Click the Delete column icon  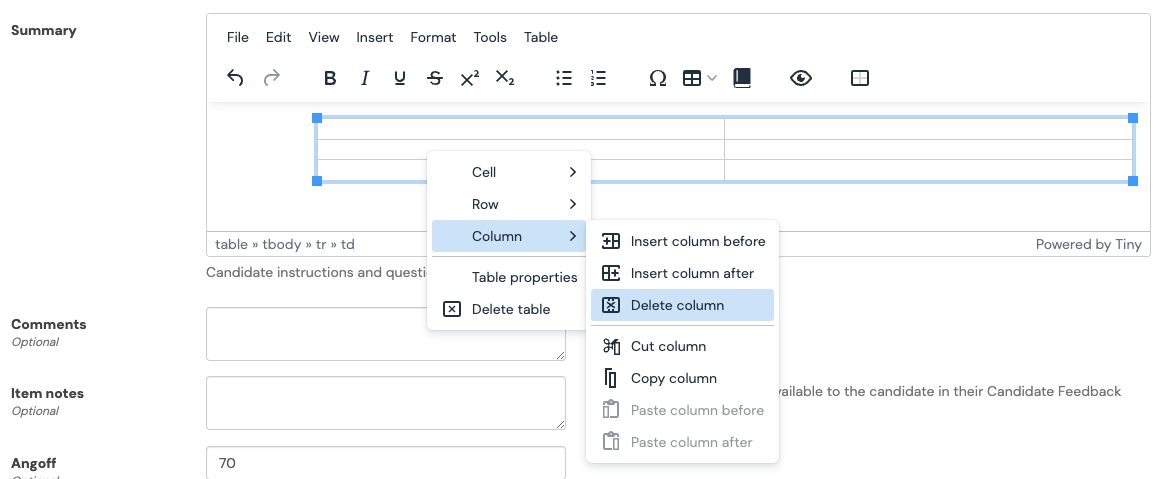611,305
